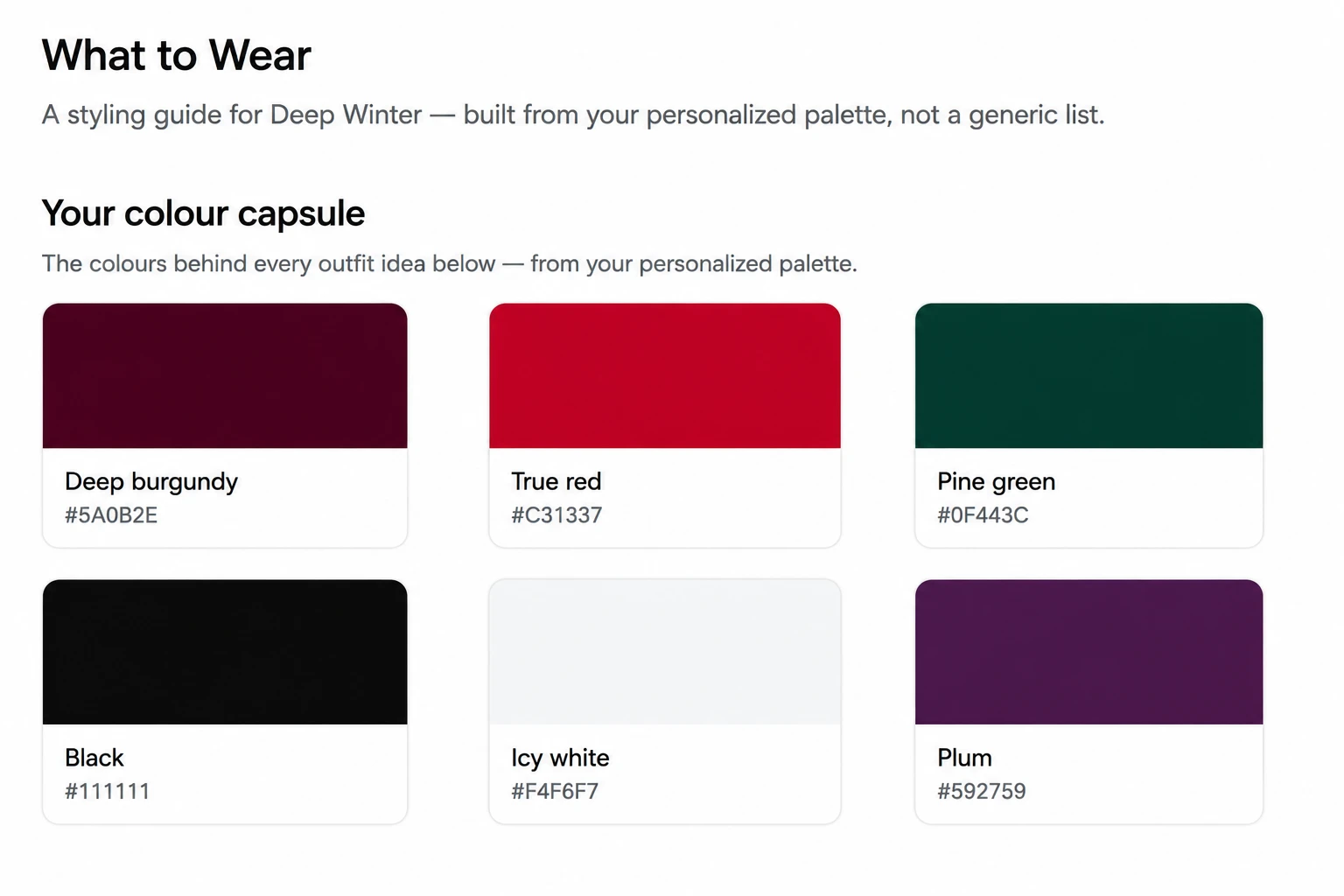Click the Deep burgundy label text
The width and height of the screenshot is (1344, 896).
(x=151, y=482)
